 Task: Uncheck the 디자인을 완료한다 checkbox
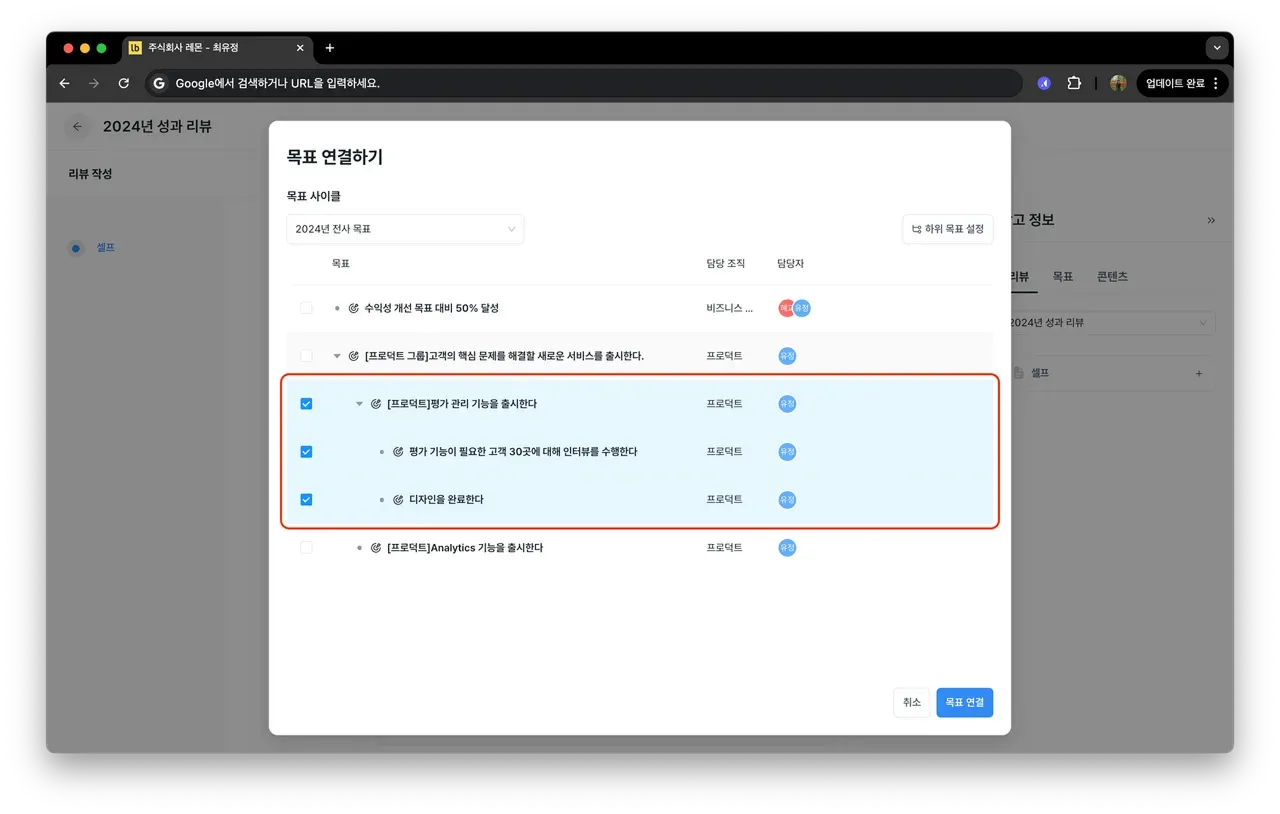click(306, 499)
